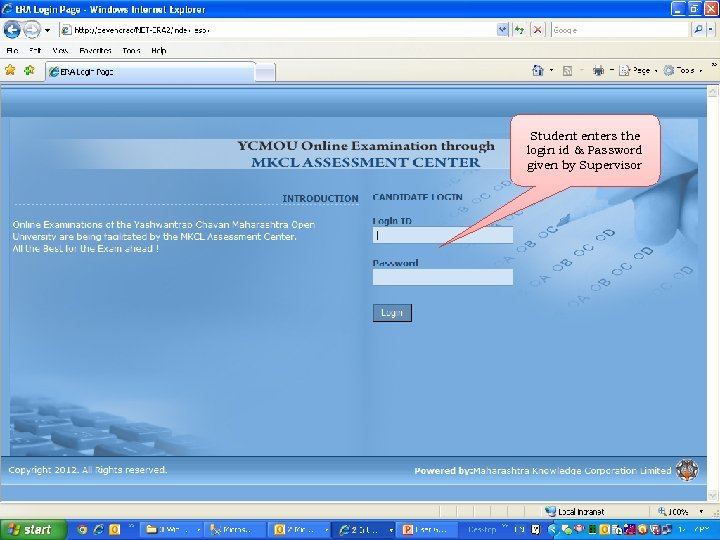Open the Desktop toolbar on taskbar
This screenshot has width=720, height=540.
point(483,529)
